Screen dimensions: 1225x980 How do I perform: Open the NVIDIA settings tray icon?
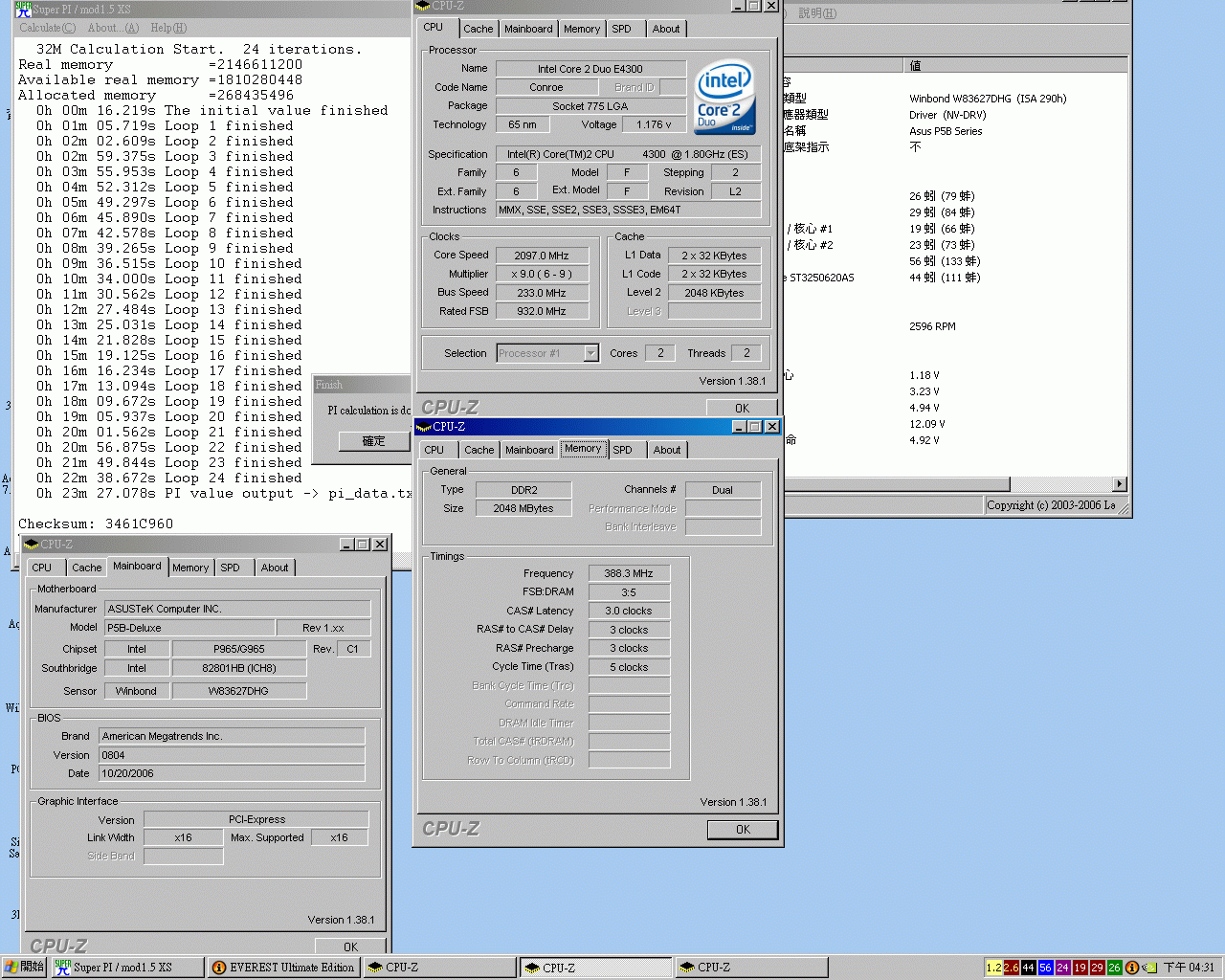[x=1149, y=968]
